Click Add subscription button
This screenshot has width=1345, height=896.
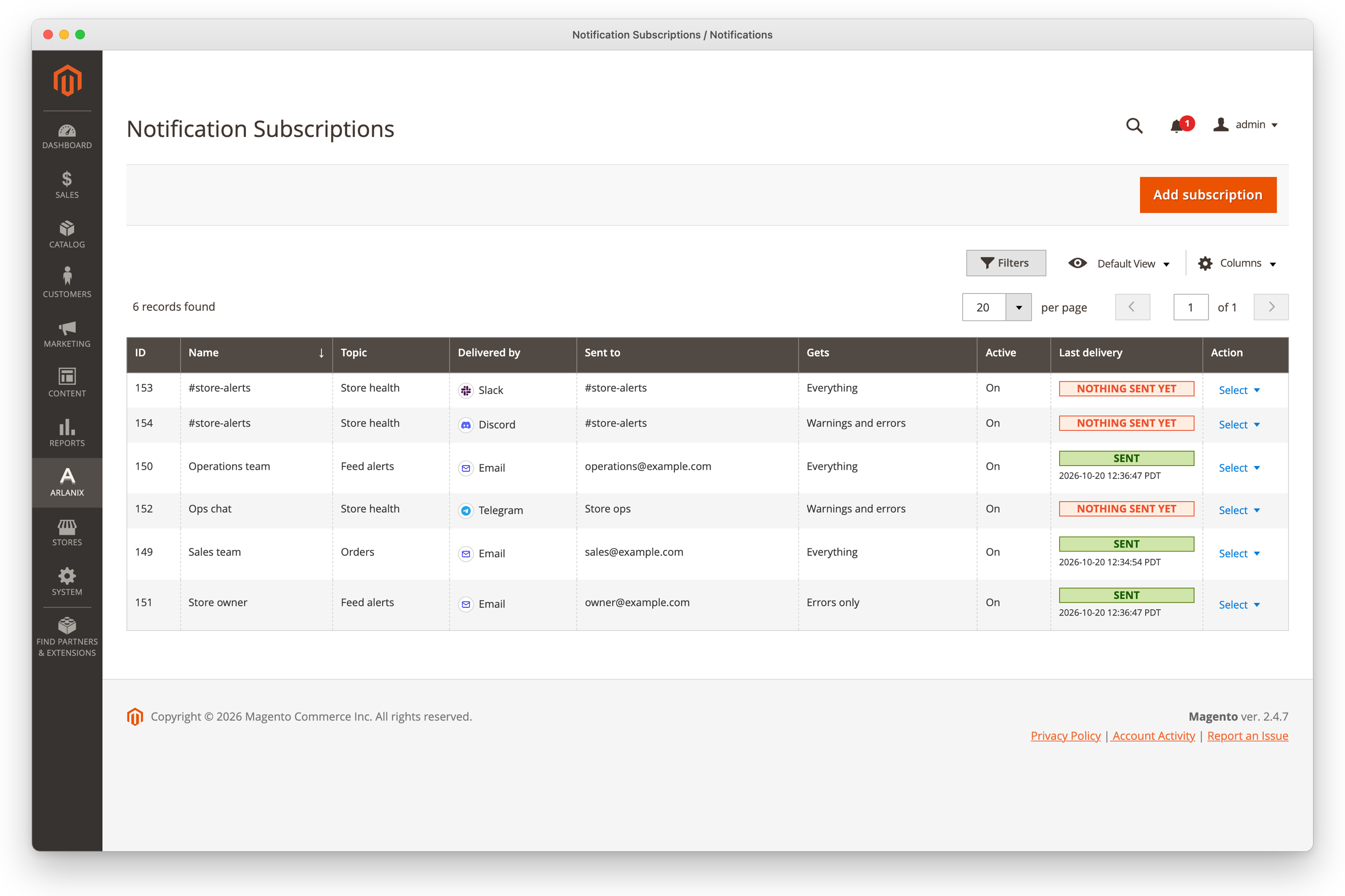pos(1208,195)
